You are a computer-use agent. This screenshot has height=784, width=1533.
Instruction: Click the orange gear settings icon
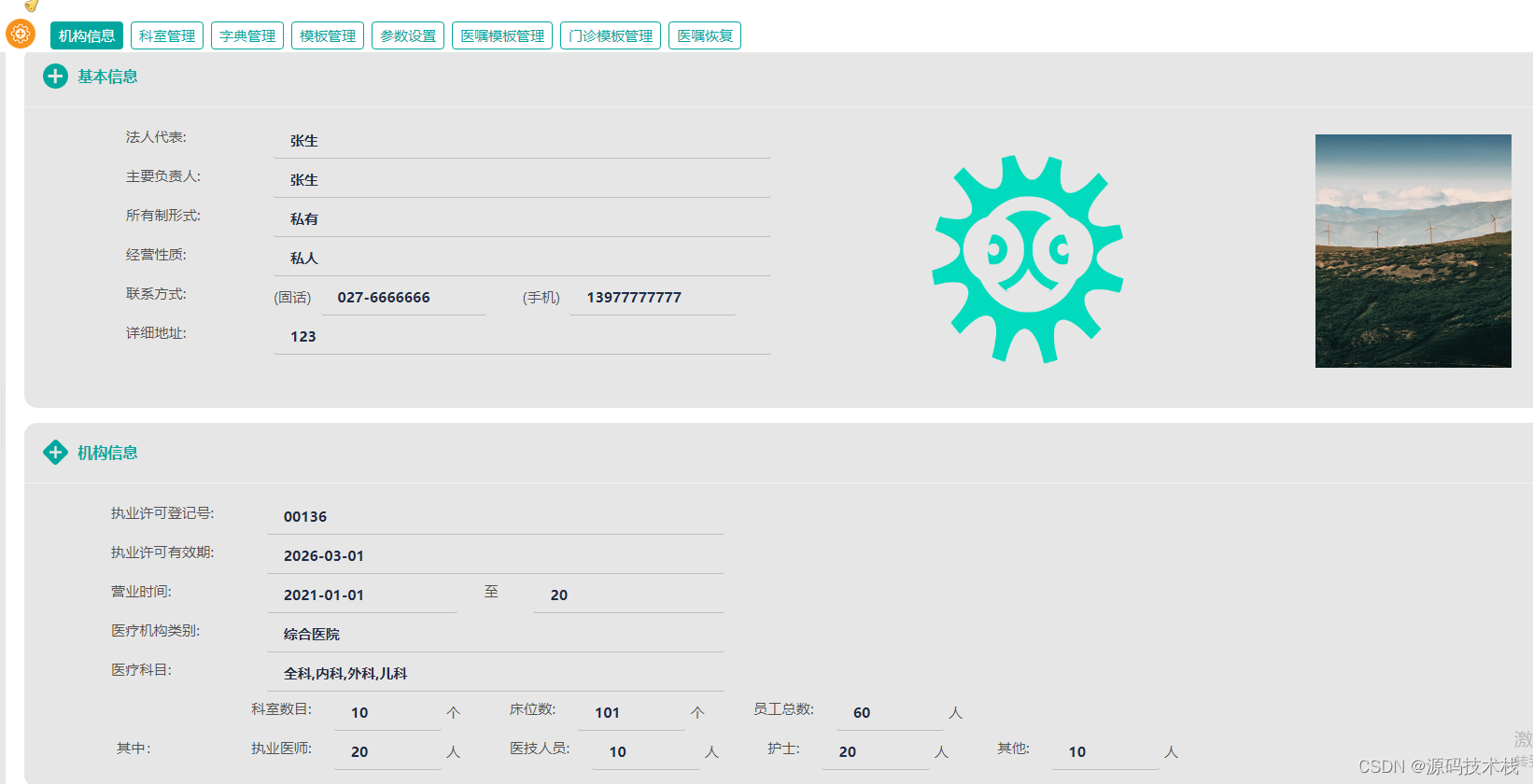[x=21, y=34]
